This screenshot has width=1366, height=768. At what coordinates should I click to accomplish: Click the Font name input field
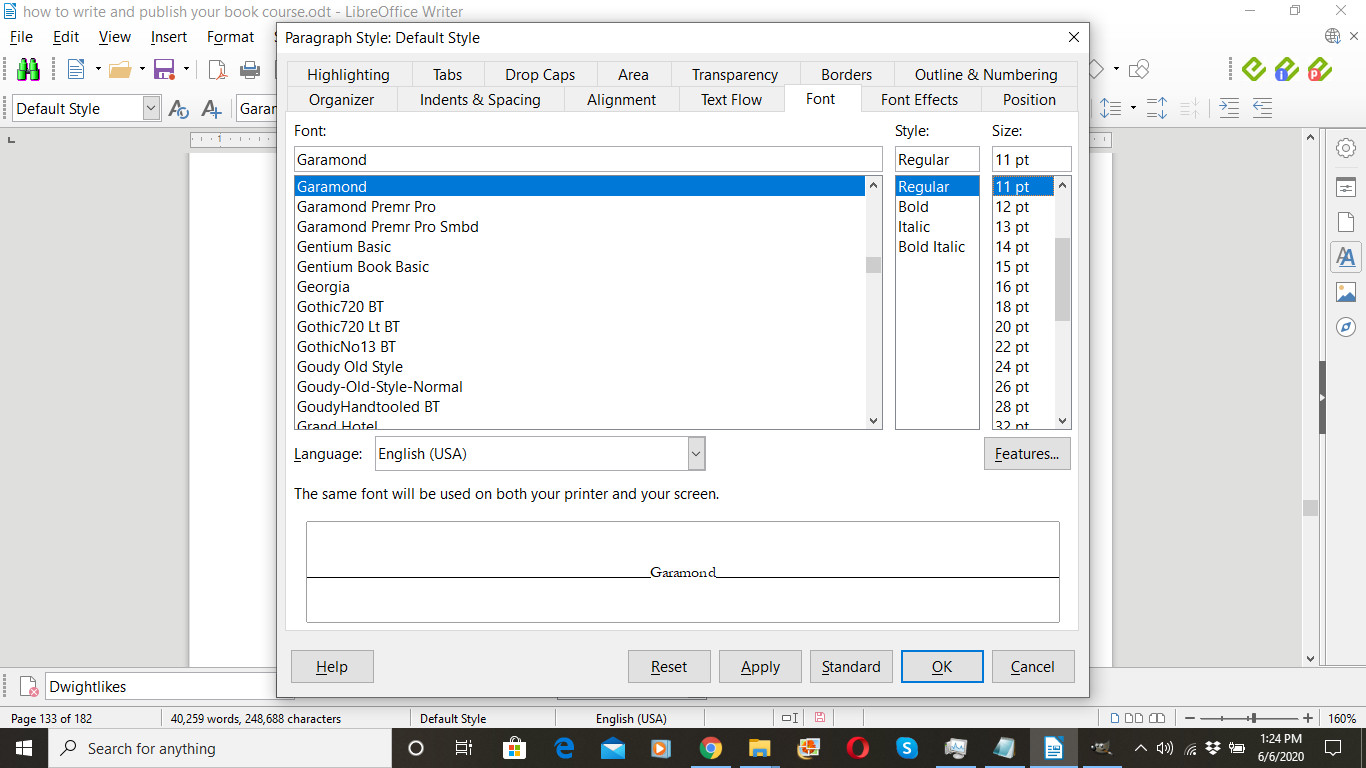point(588,160)
